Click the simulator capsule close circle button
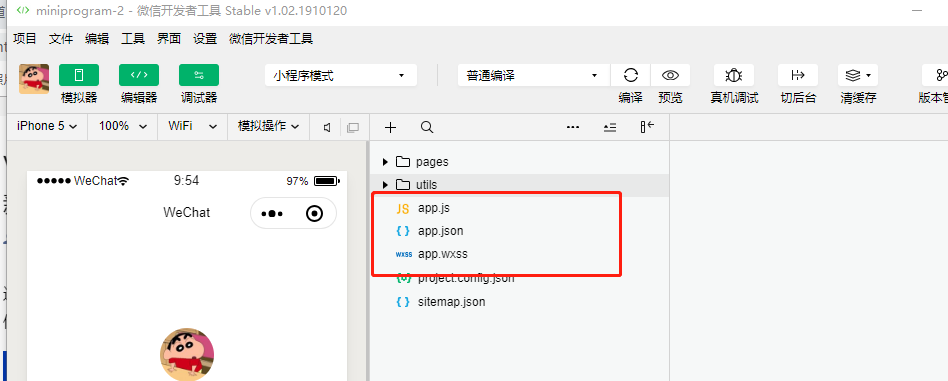 click(x=314, y=213)
